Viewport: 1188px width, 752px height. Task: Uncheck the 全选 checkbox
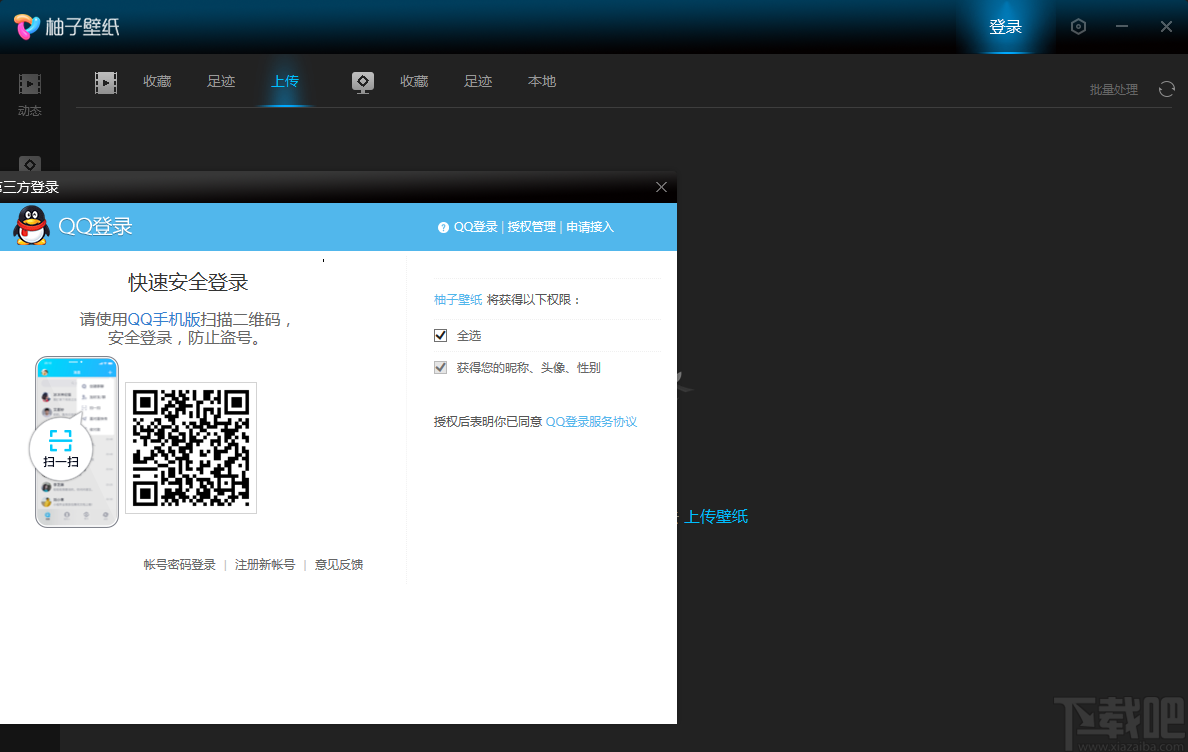pos(440,335)
